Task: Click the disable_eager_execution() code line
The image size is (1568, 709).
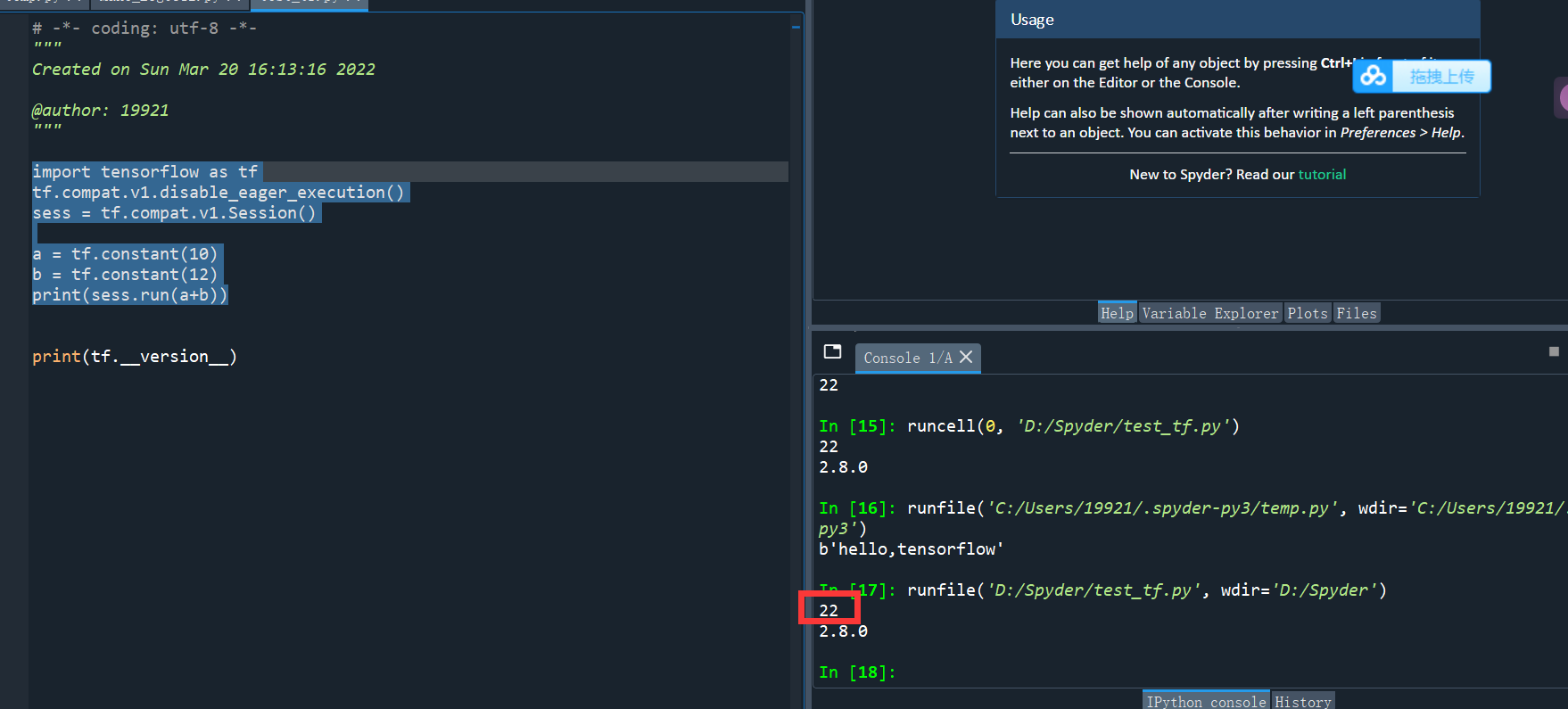Action: [x=219, y=192]
